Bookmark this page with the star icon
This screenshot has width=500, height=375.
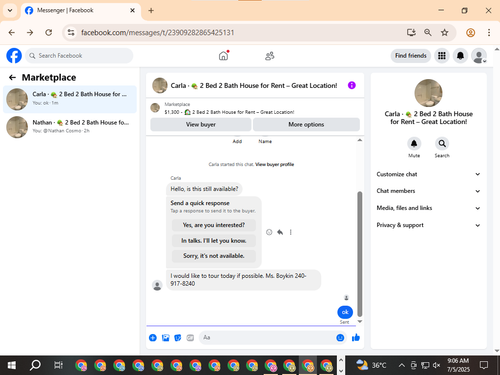point(445,32)
